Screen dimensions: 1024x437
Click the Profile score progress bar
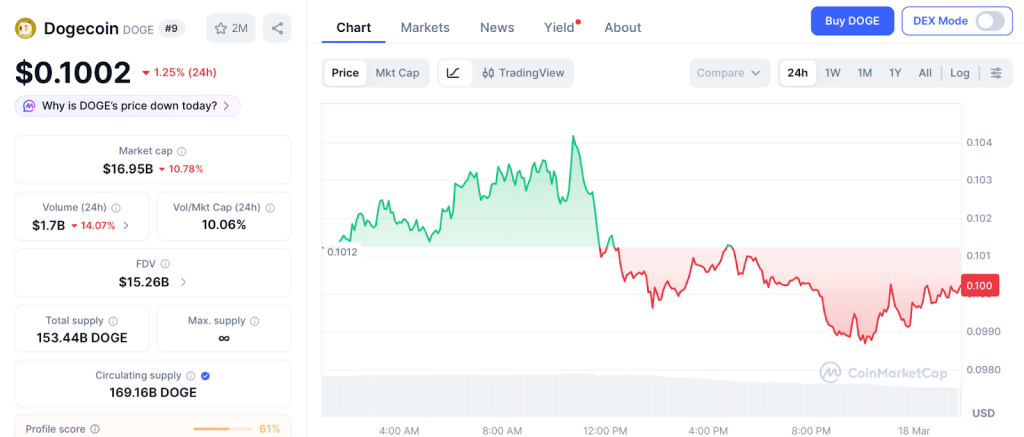223,429
